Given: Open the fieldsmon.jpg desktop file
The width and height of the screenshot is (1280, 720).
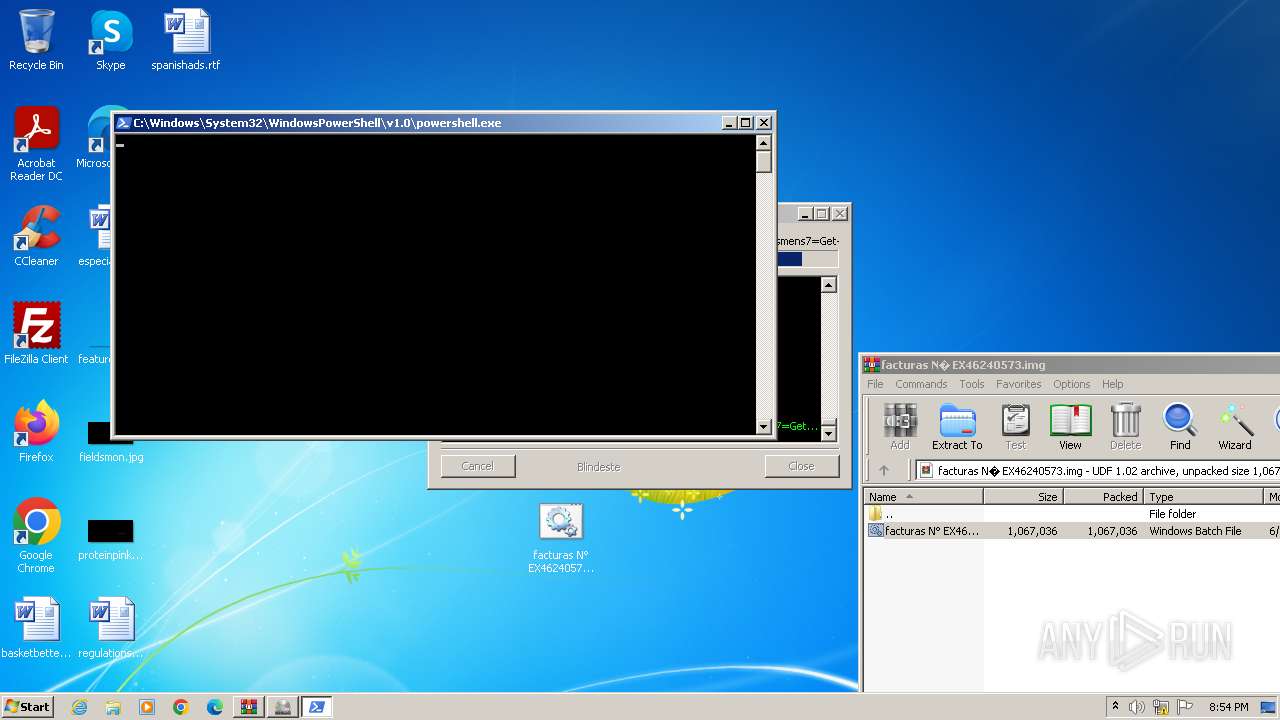Looking at the screenshot, I should tap(111, 441).
